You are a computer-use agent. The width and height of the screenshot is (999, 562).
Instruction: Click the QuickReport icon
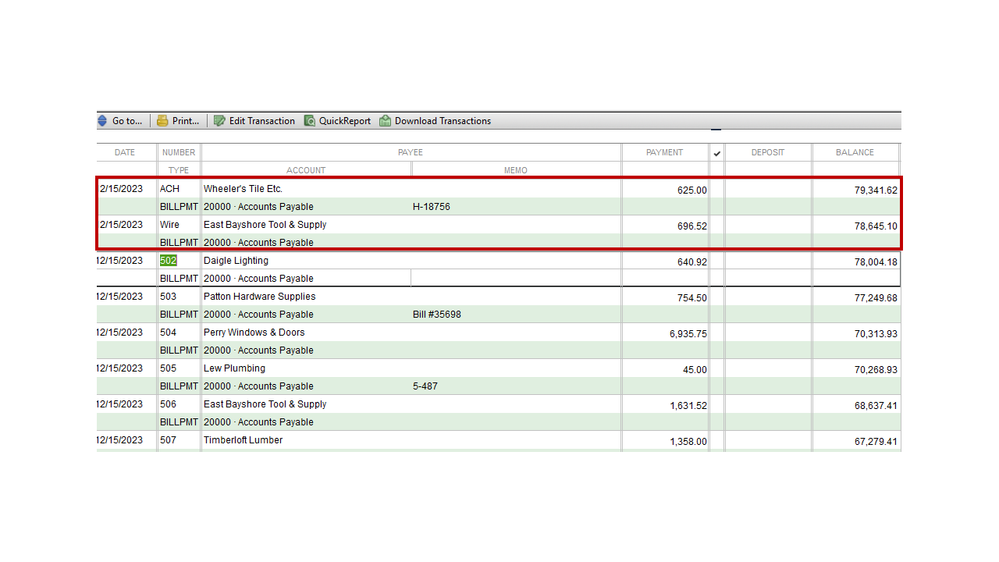click(309, 121)
